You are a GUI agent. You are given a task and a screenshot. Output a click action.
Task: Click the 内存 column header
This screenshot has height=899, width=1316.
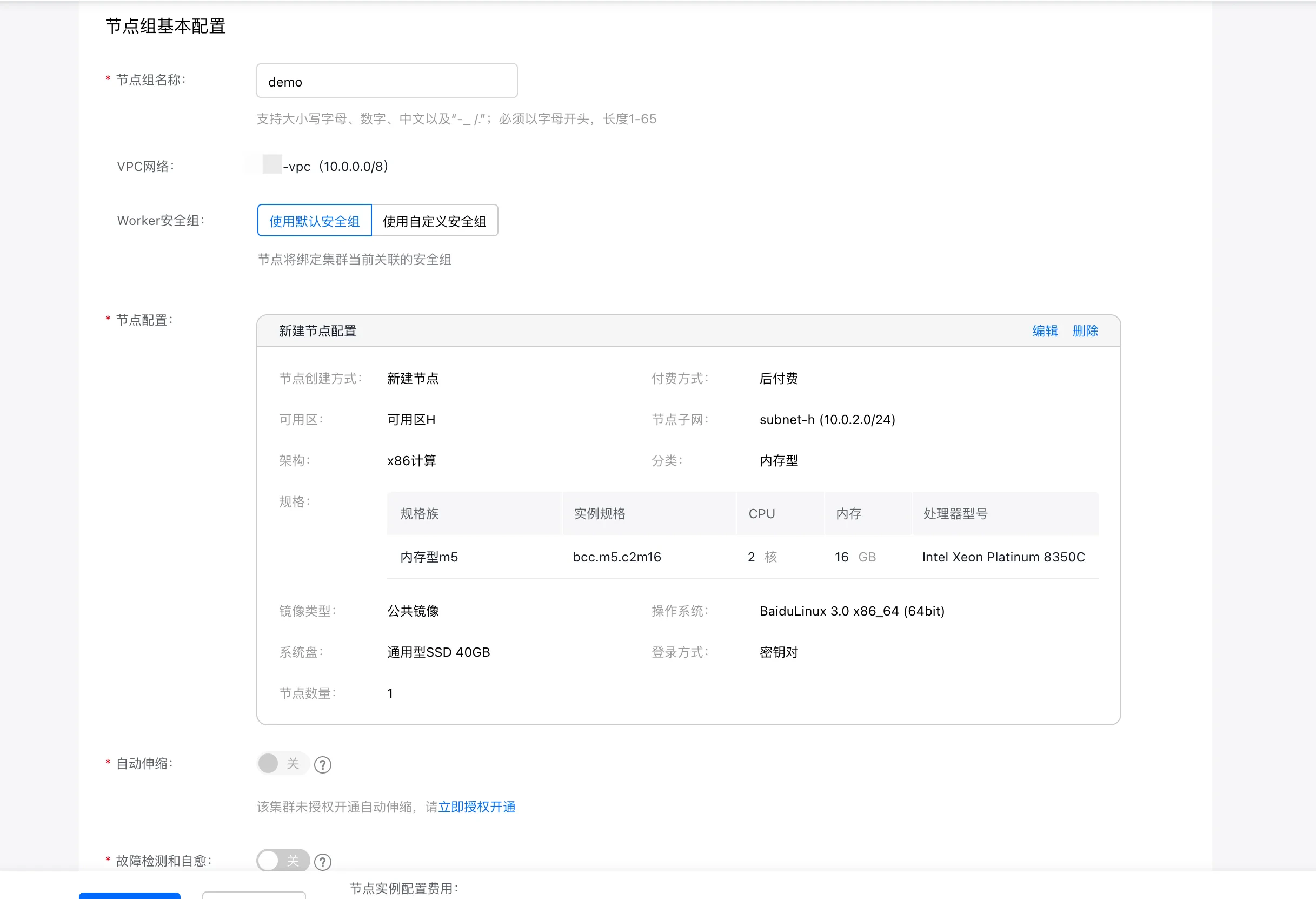[x=848, y=514]
